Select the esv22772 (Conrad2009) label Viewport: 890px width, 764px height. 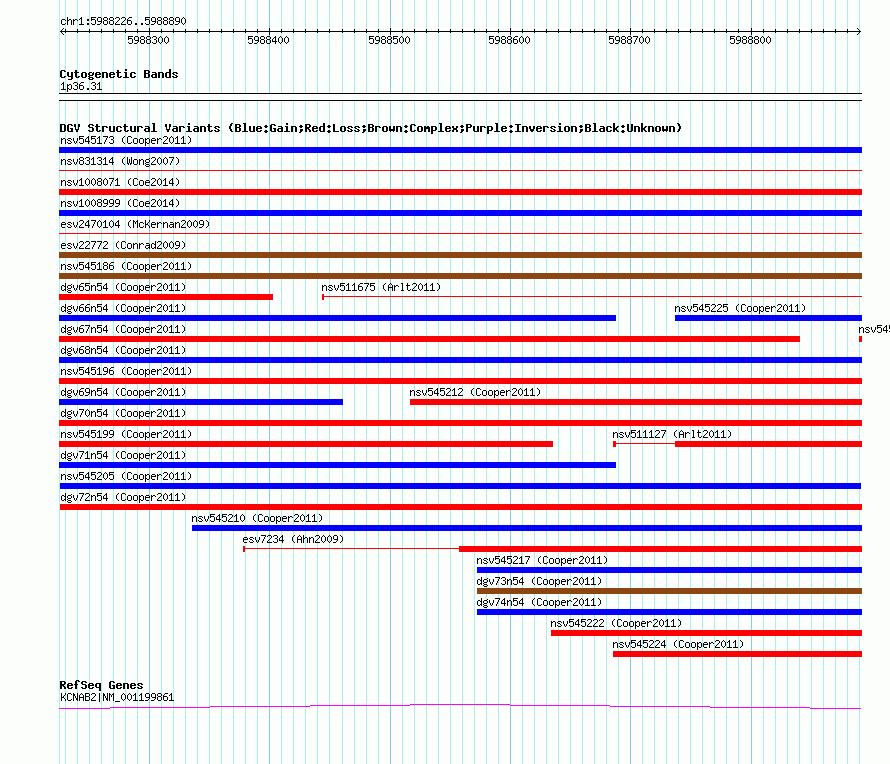coord(123,245)
